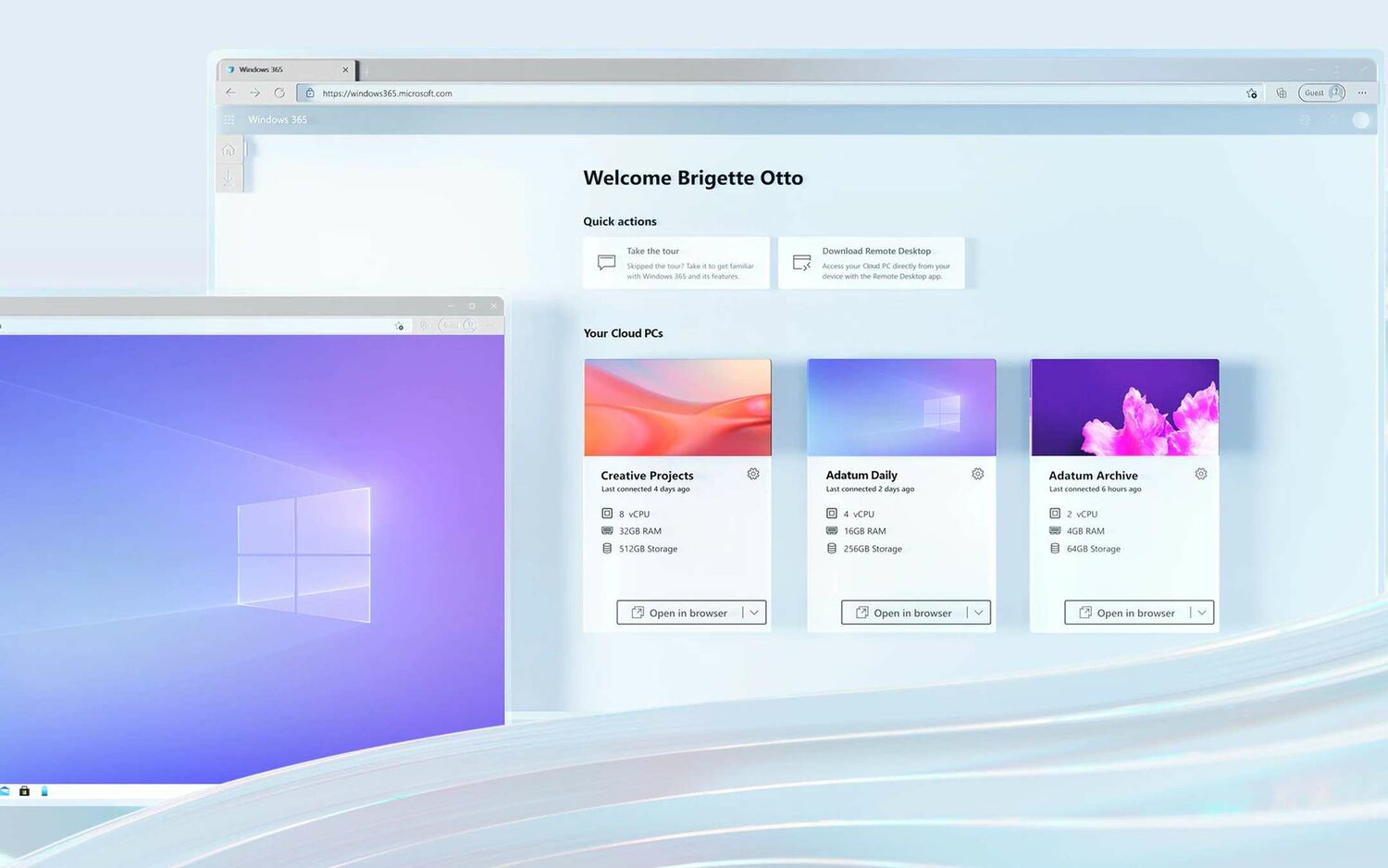Open the Guest profile button

pyautogui.click(x=1321, y=93)
